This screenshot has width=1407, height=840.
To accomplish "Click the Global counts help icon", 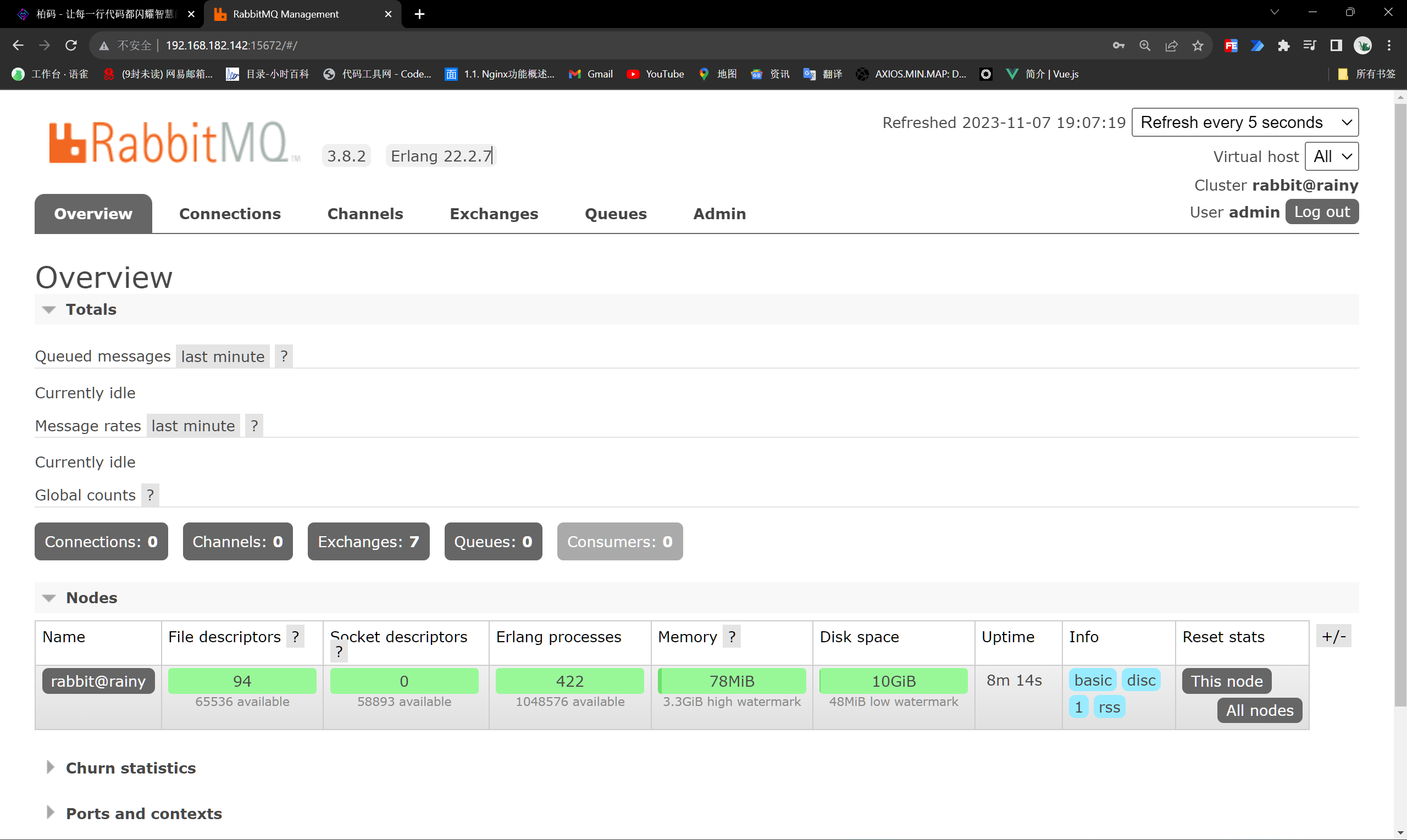I will (149, 495).
